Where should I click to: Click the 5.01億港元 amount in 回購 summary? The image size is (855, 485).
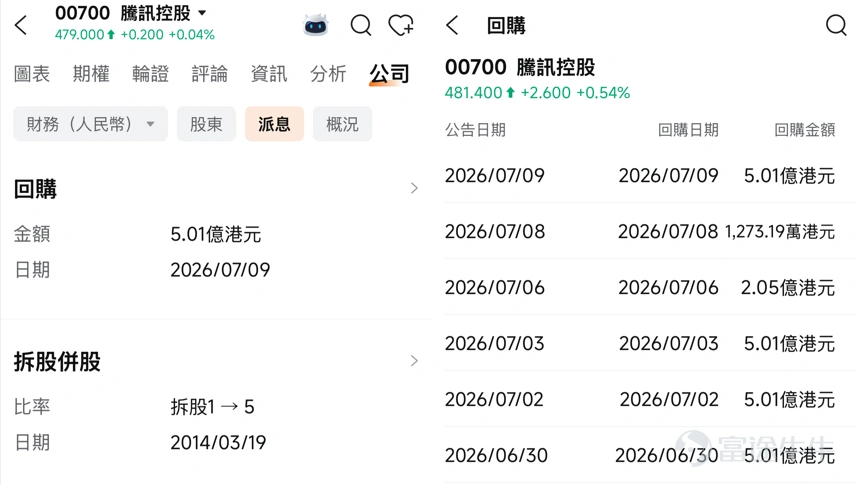216,235
